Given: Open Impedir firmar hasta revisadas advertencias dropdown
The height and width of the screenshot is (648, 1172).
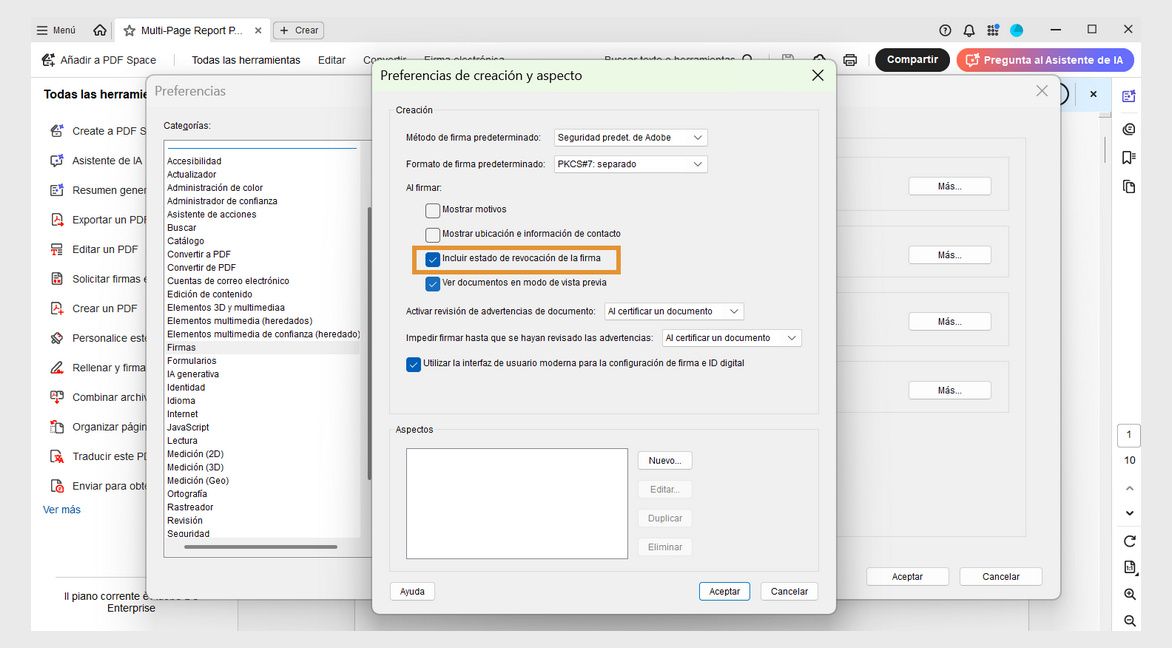Looking at the screenshot, I should click(732, 338).
